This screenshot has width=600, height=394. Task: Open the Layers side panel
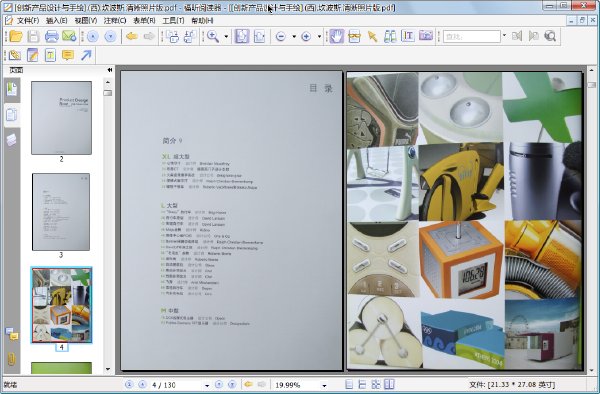(x=12, y=140)
